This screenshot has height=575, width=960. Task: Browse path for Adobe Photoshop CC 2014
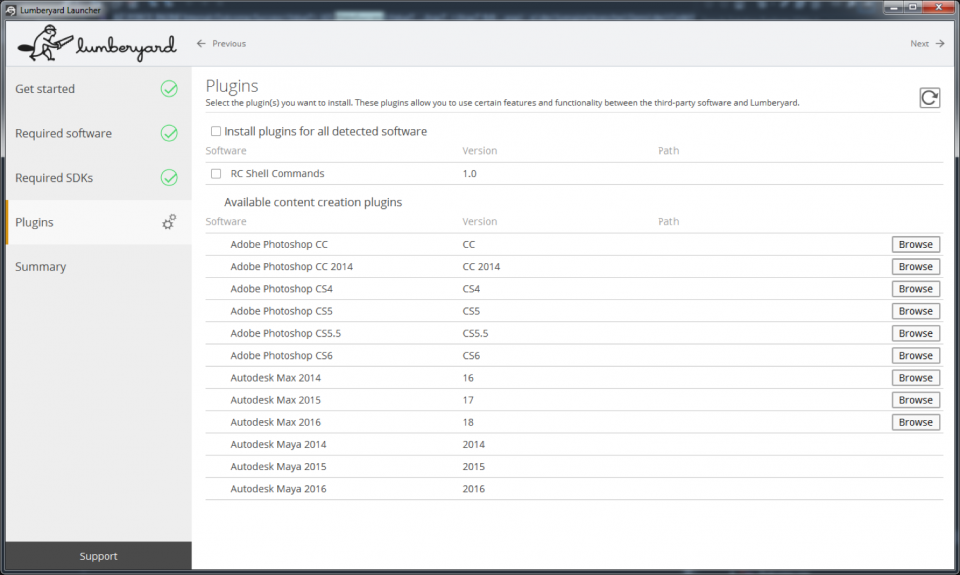[915, 266]
